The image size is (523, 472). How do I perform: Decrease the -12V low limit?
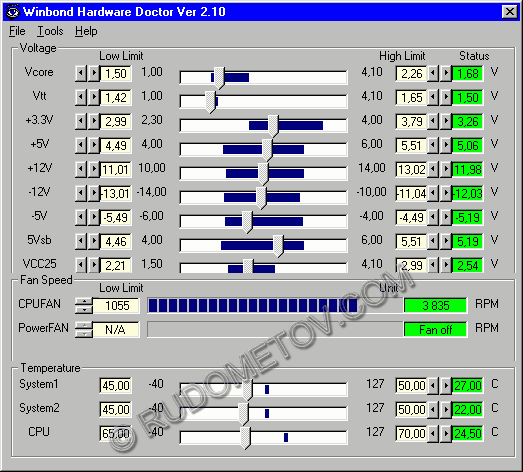pyautogui.click(x=81, y=193)
